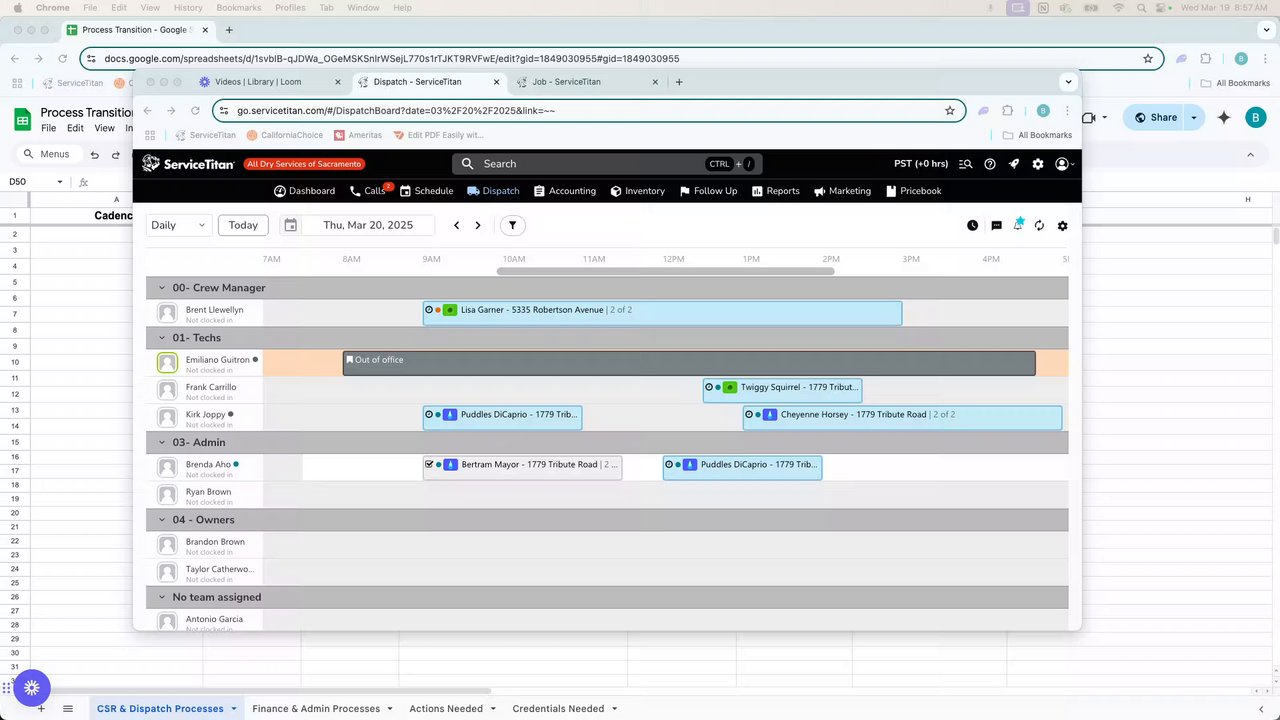Open ServiceTitan help icon
Screen dimensions: 1280x720
pos(990,163)
